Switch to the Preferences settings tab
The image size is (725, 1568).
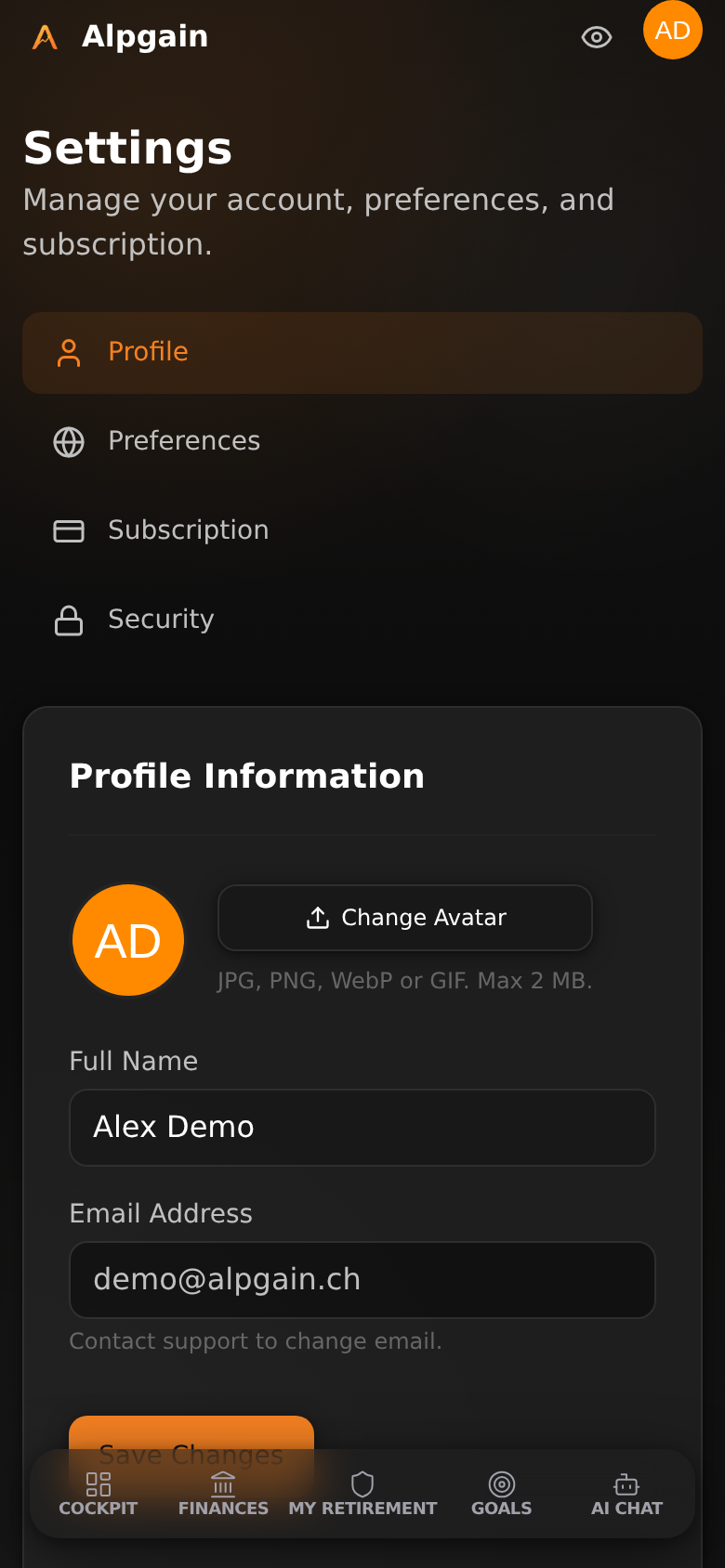362,442
